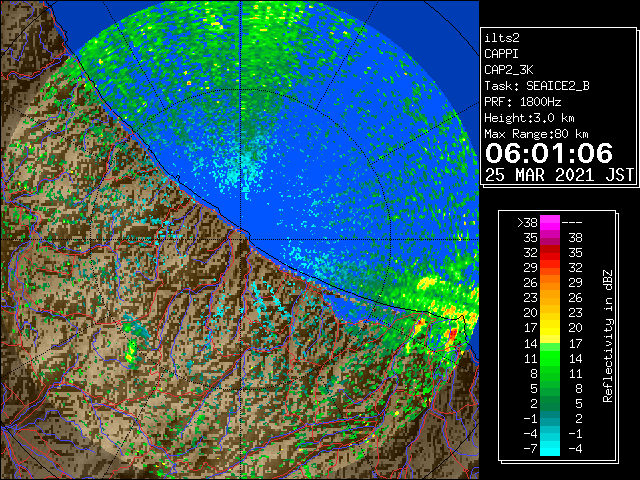
Task: Click the 06:01:06 timestamp text
Action: pos(549,153)
